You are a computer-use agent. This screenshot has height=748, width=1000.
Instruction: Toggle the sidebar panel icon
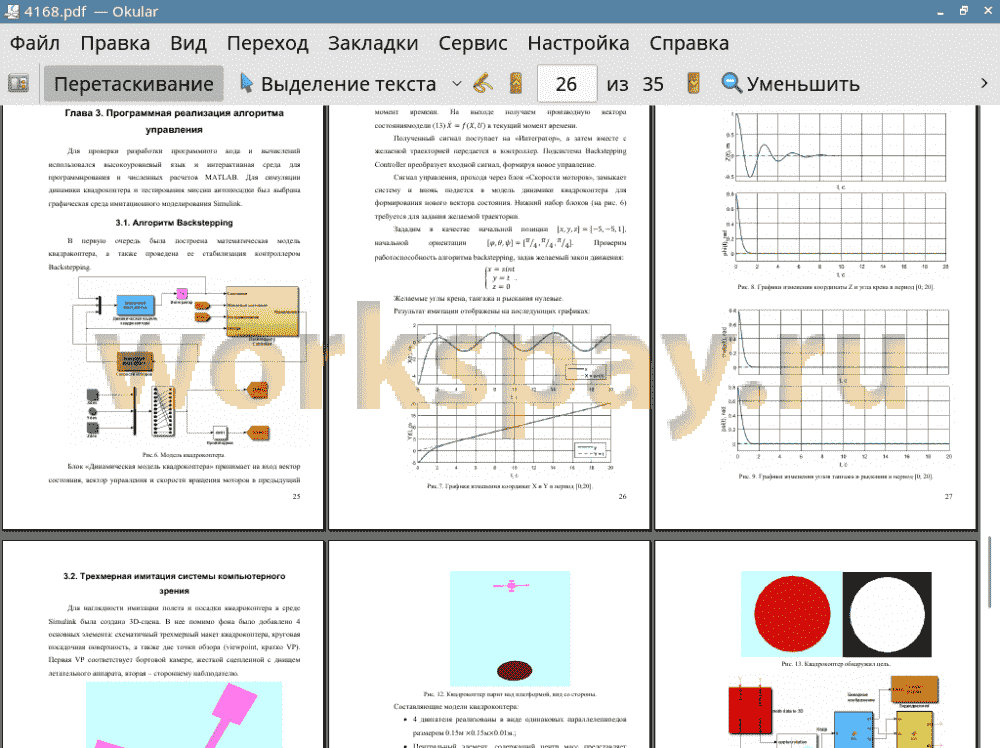[18, 84]
